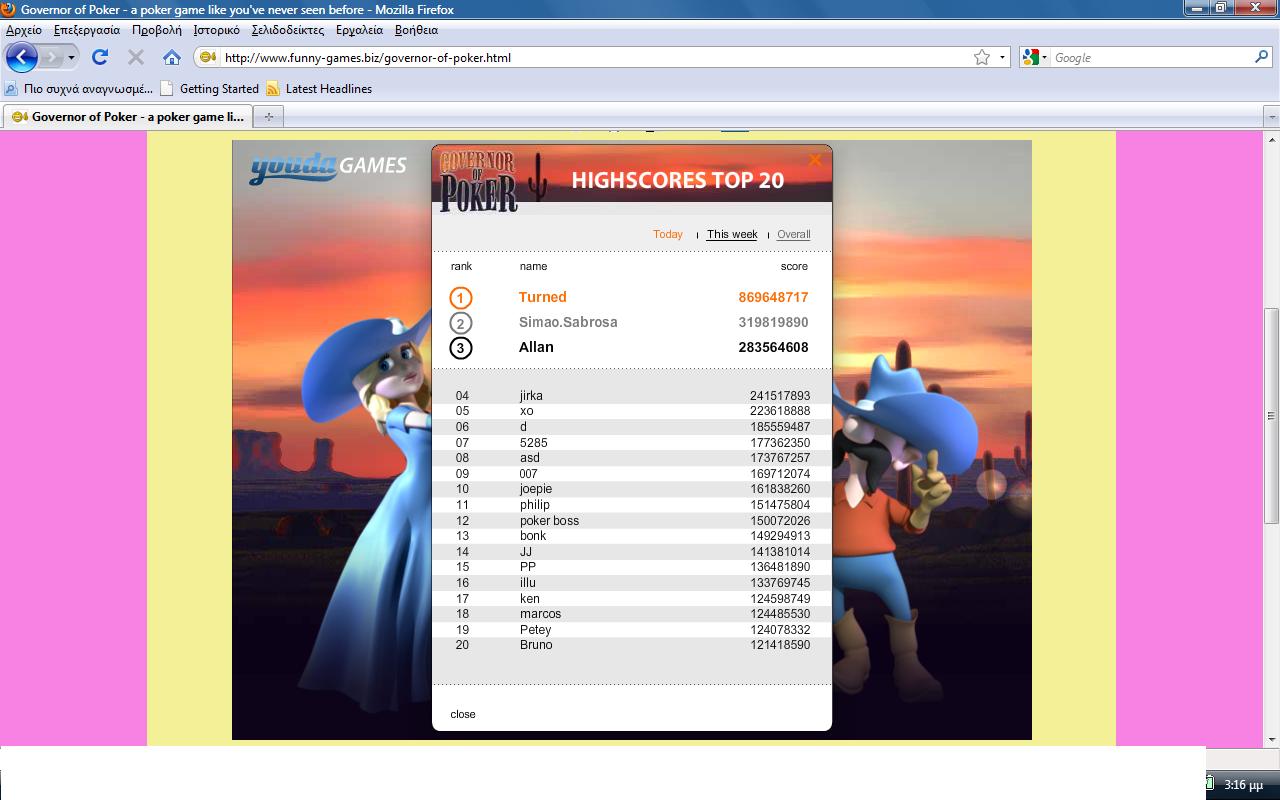Show This week highscores

[x=732, y=234]
